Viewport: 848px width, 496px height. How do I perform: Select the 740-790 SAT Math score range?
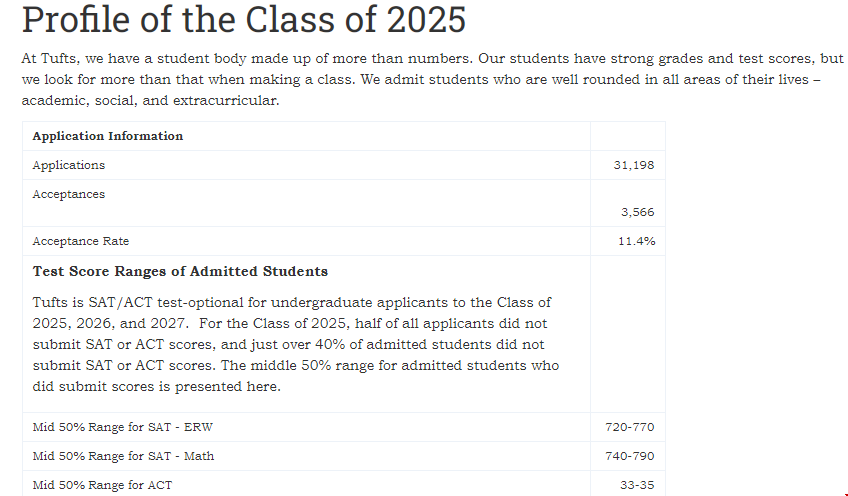630,456
